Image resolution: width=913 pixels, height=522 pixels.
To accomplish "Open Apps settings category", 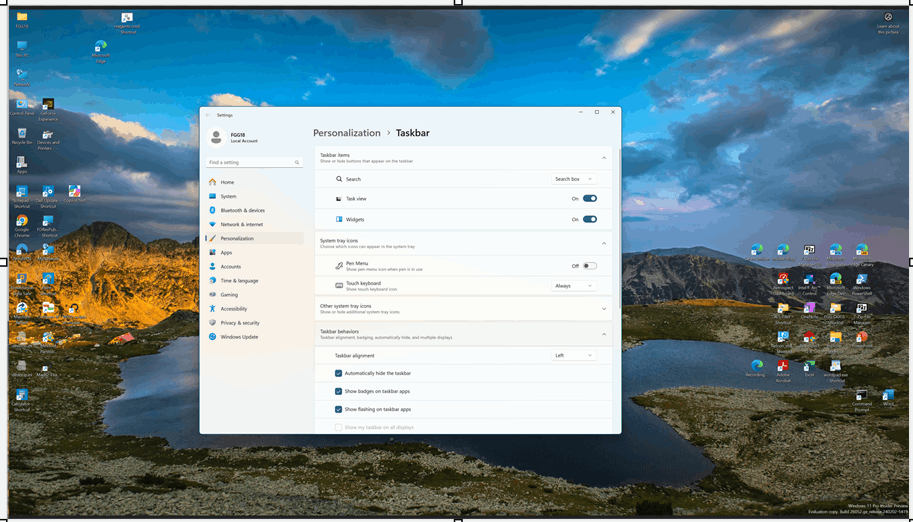I will tap(254, 253).
